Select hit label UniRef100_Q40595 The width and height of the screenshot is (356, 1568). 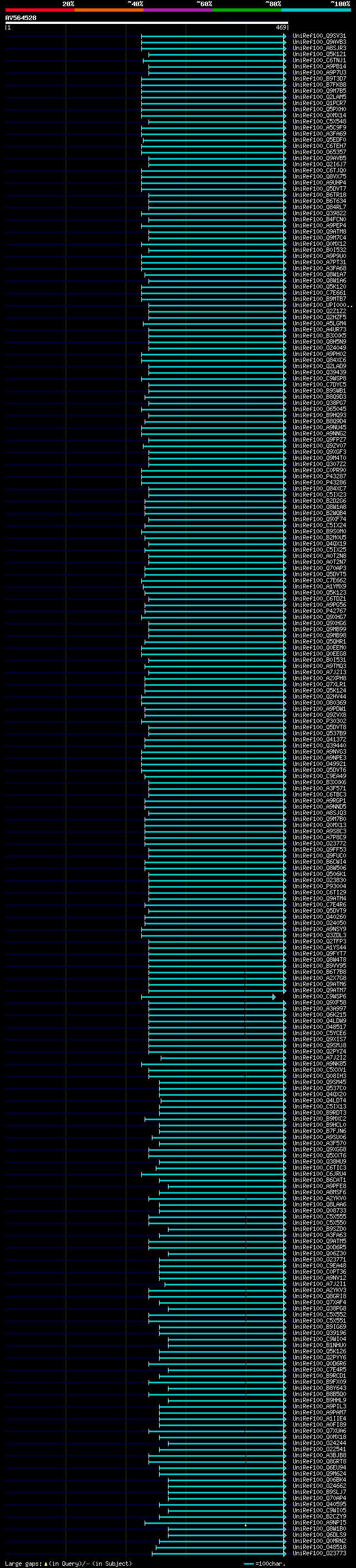[319, 1504]
